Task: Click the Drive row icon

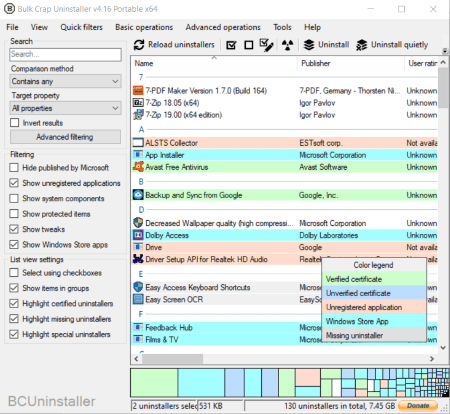Action: point(138,247)
